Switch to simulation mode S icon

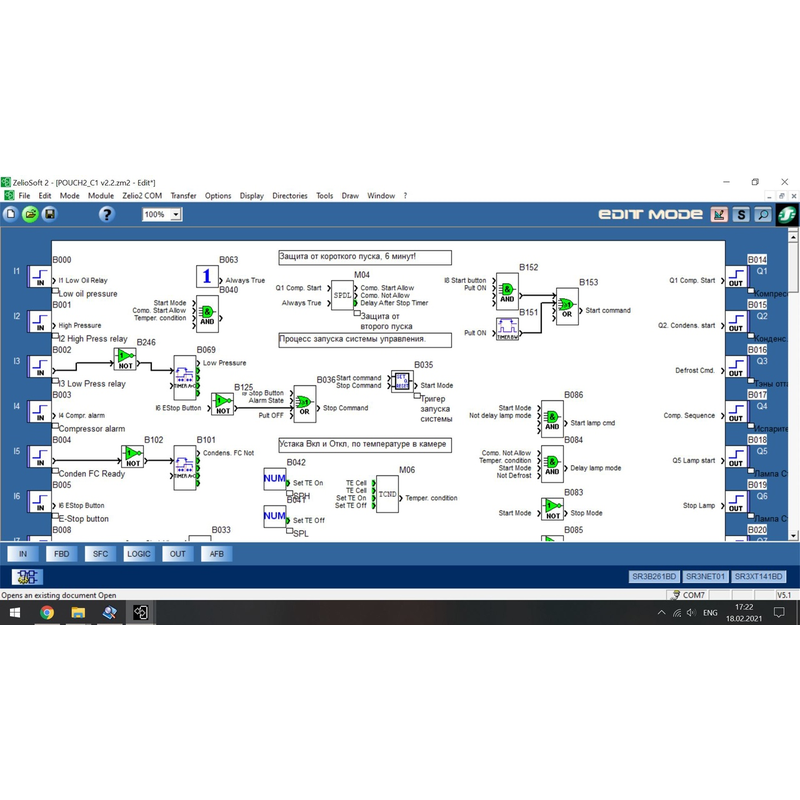tap(741, 214)
